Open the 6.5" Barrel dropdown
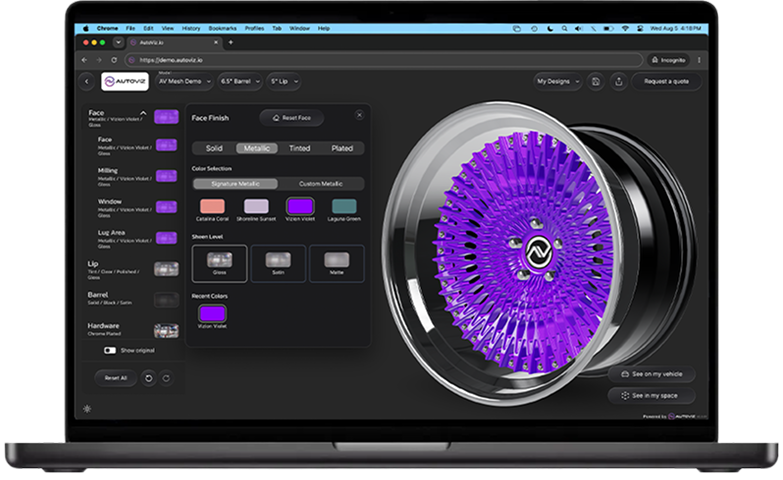The height and width of the screenshot is (480, 783). (x=240, y=81)
